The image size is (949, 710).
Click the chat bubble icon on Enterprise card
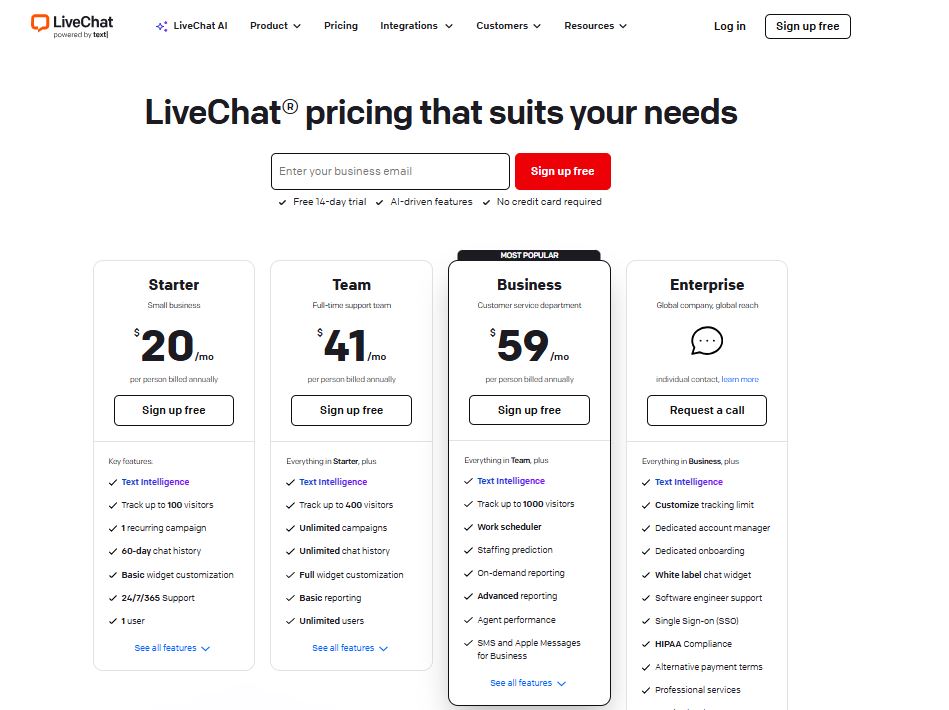(707, 341)
